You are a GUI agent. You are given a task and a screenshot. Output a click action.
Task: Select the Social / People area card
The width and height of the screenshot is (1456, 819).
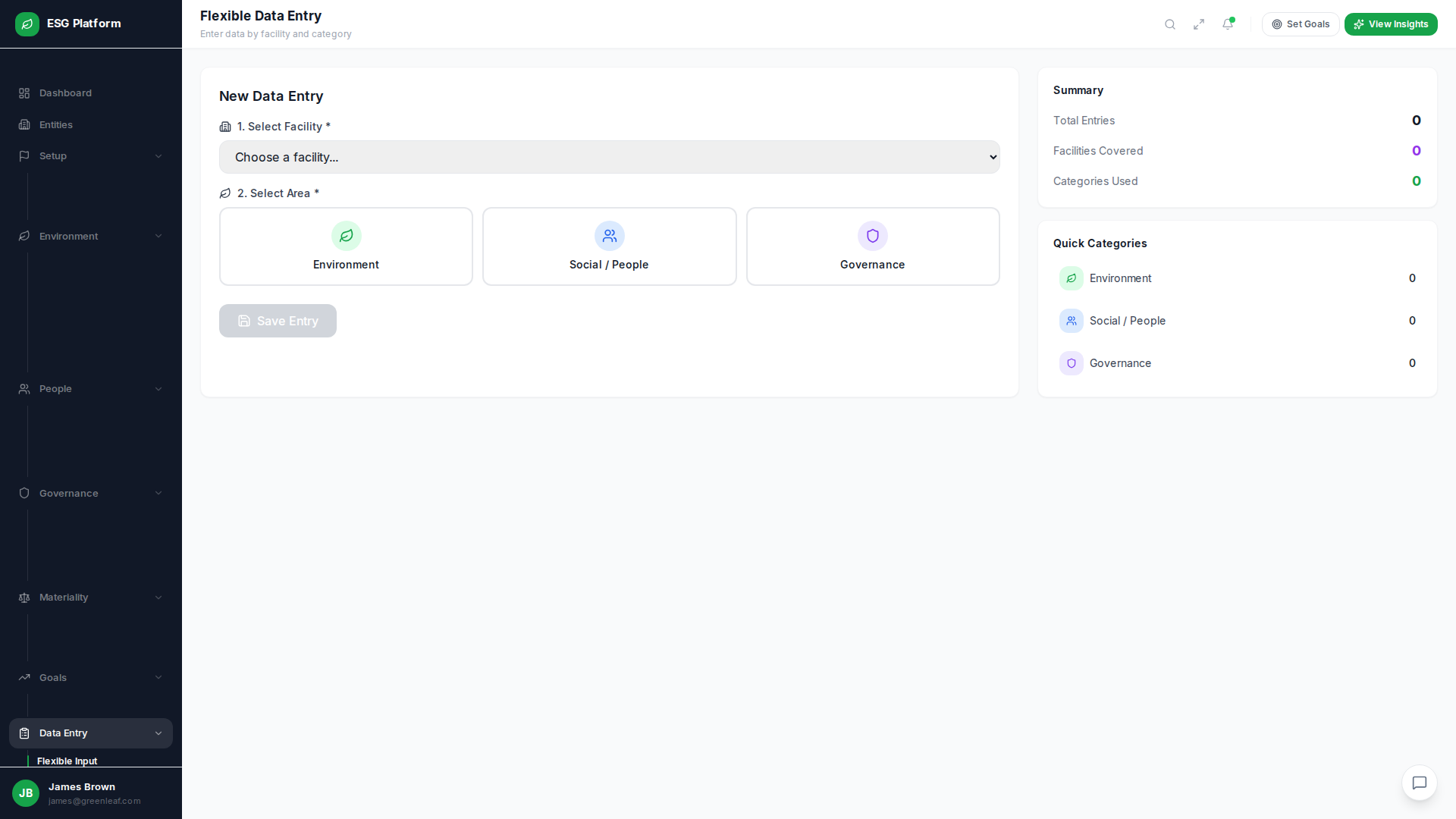(x=609, y=246)
